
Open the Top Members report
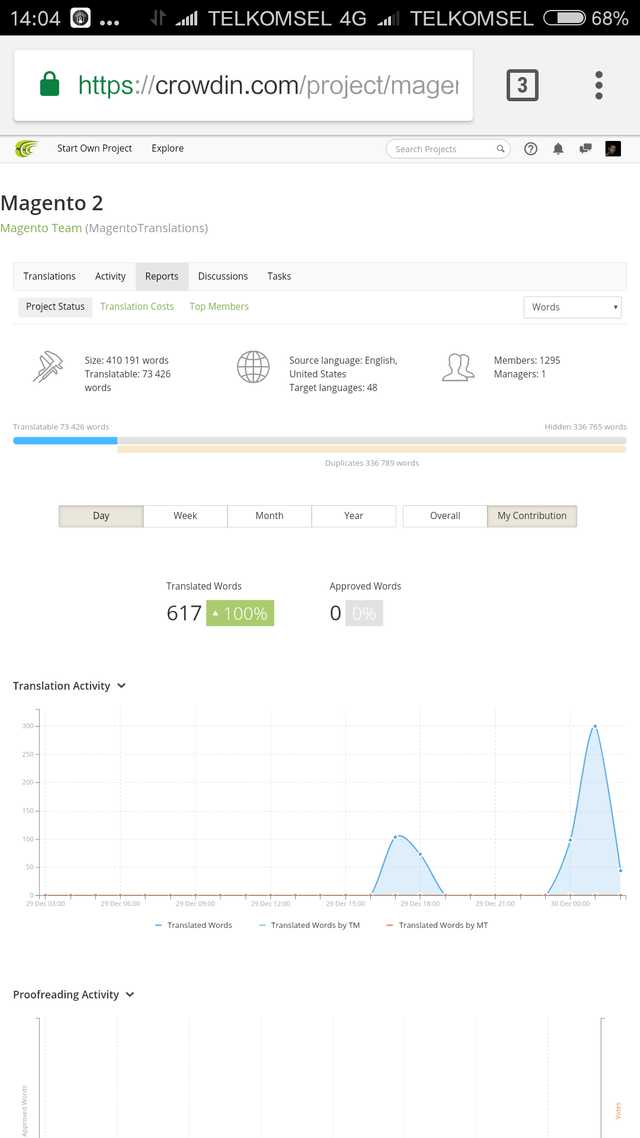[x=219, y=306]
